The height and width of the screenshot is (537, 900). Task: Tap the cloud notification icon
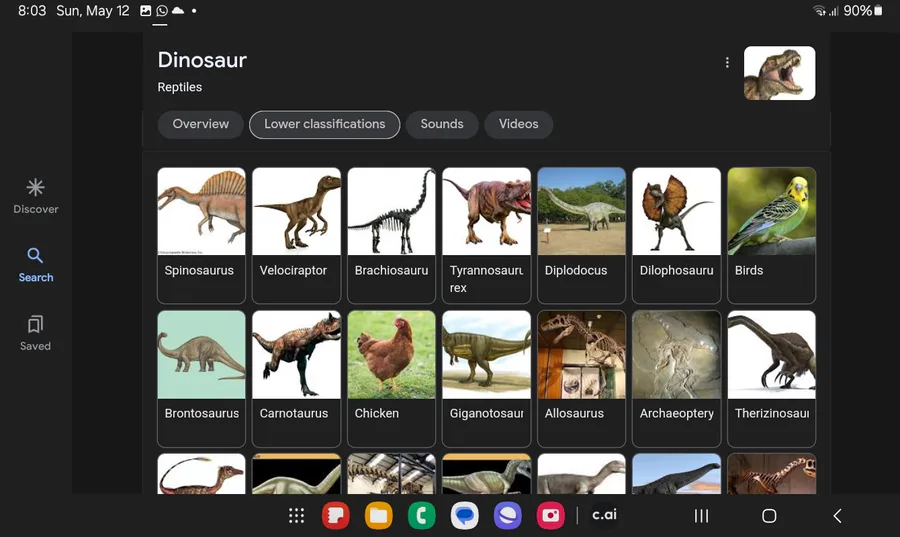(178, 10)
